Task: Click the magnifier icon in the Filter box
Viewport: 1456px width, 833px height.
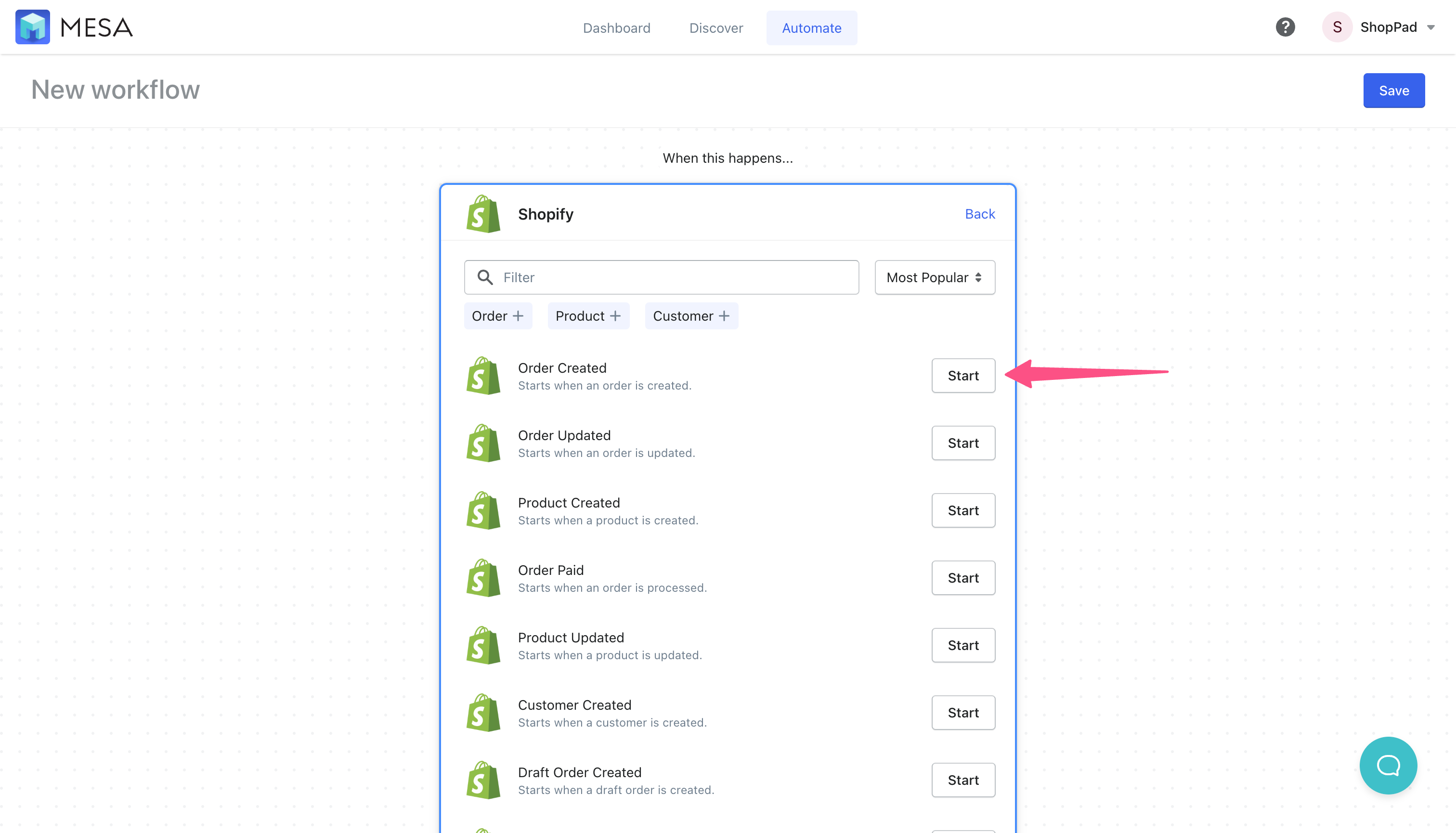Action: [485, 277]
